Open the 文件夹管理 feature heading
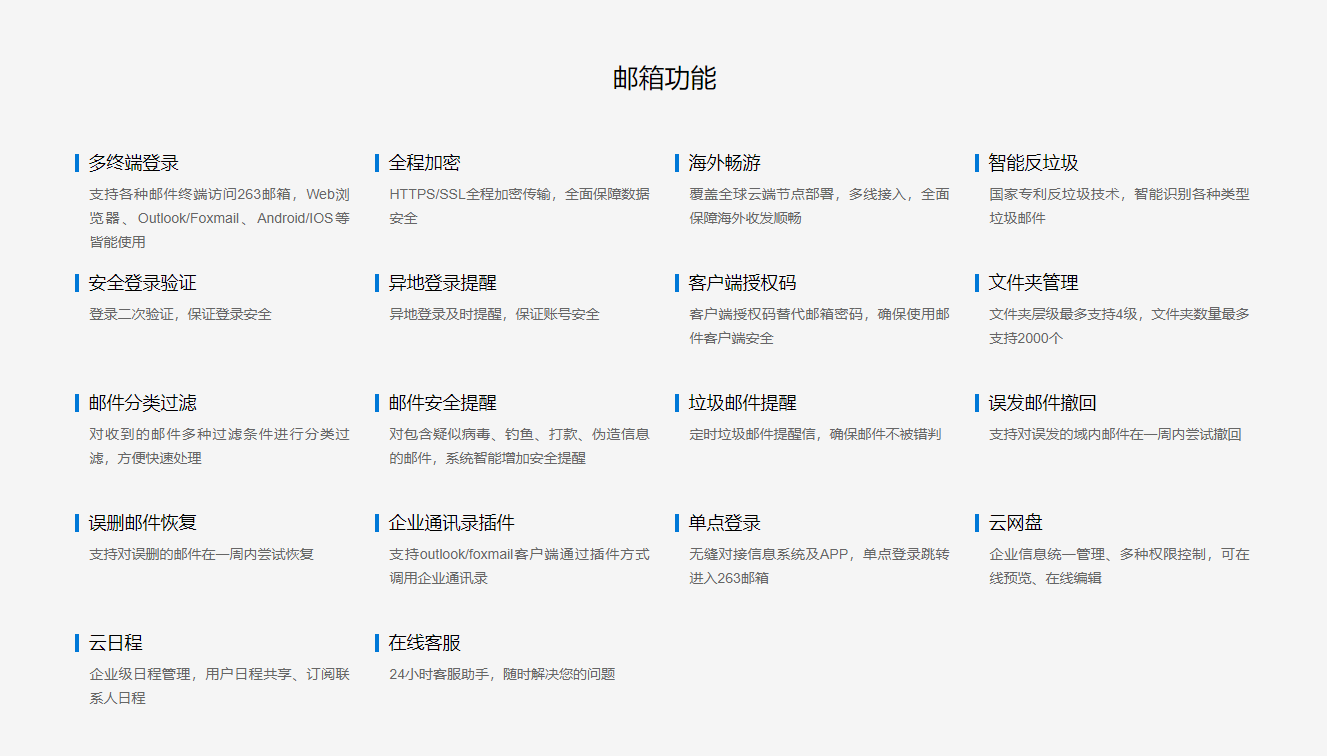The height and width of the screenshot is (756, 1327). [x=1033, y=283]
